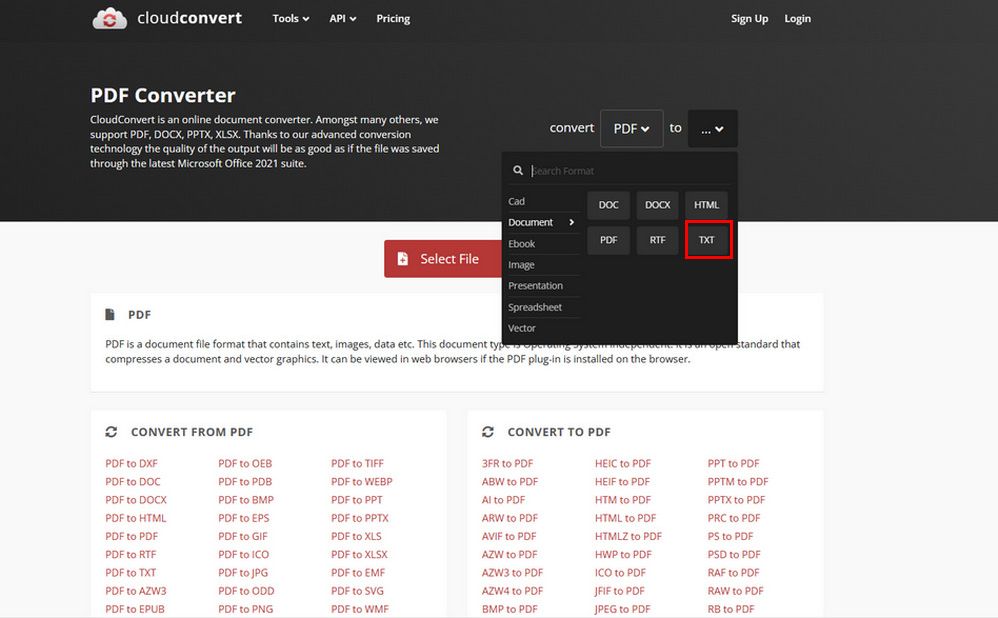Image resolution: width=998 pixels, height=618 pixels.
Task: Open the 3FR to PDF link
Action: [507, 463]
